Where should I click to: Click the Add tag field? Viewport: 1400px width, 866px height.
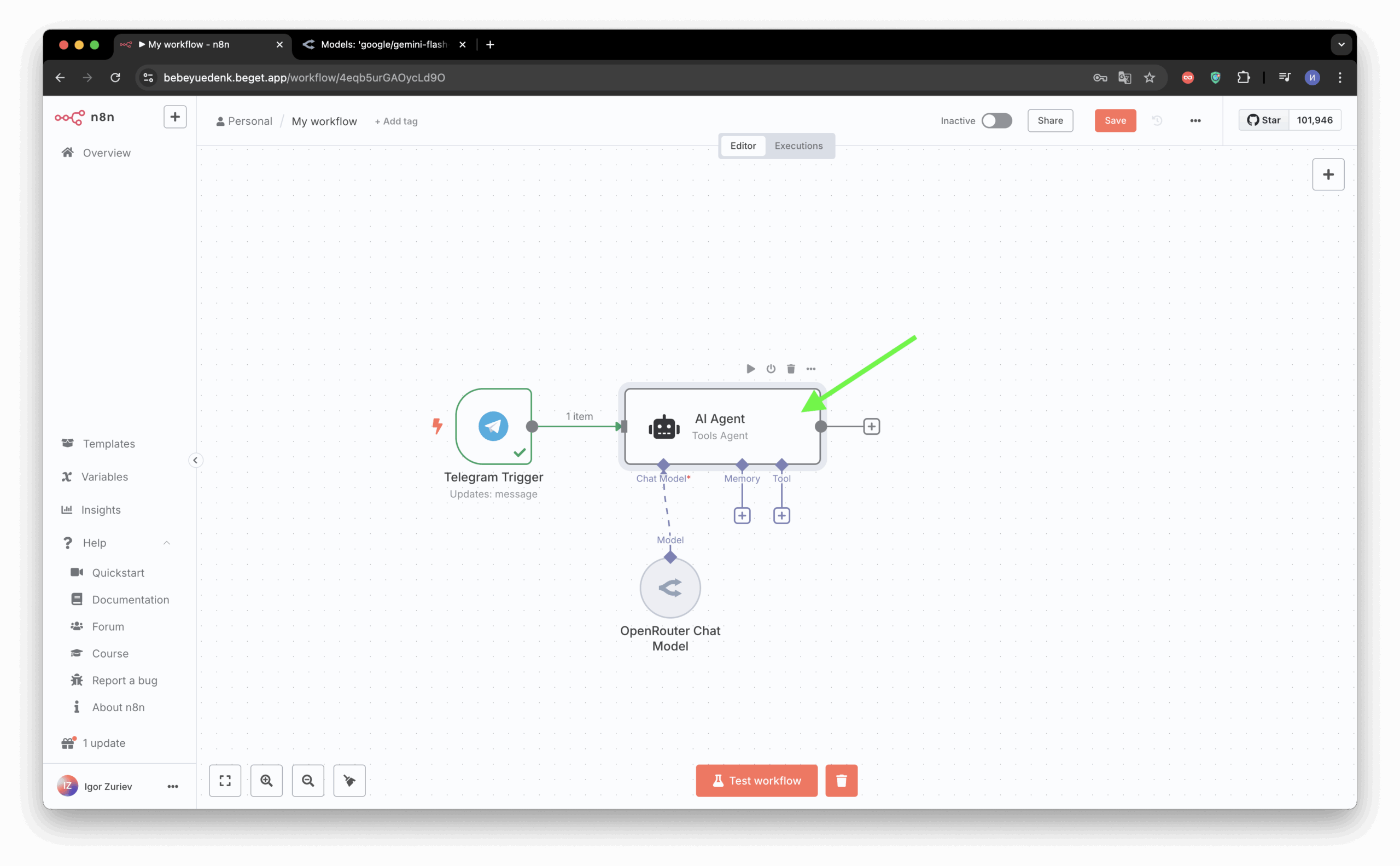pyautogui.click(x=396, y=121)
